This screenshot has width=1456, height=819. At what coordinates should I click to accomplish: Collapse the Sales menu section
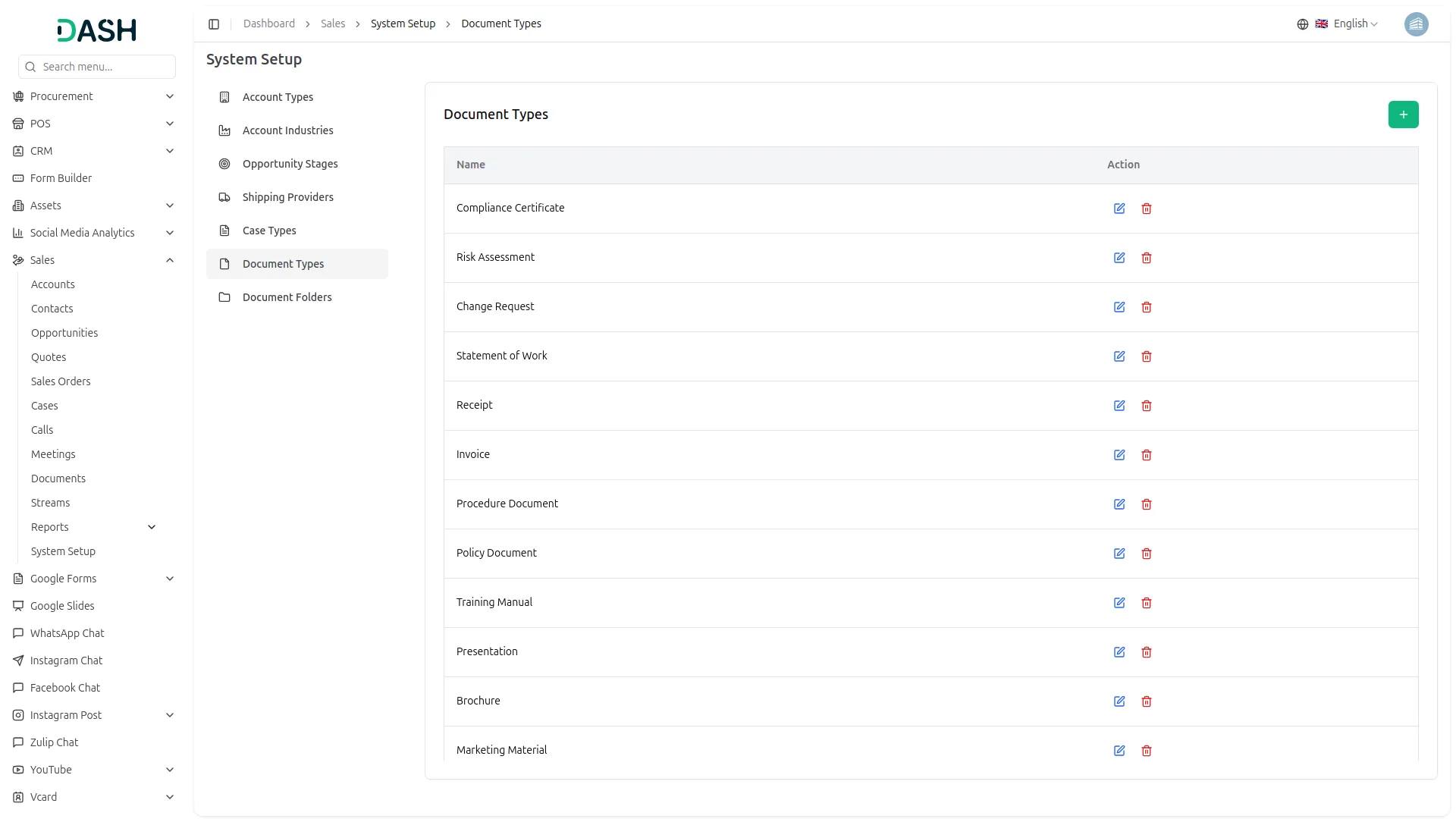pos(170,260)
